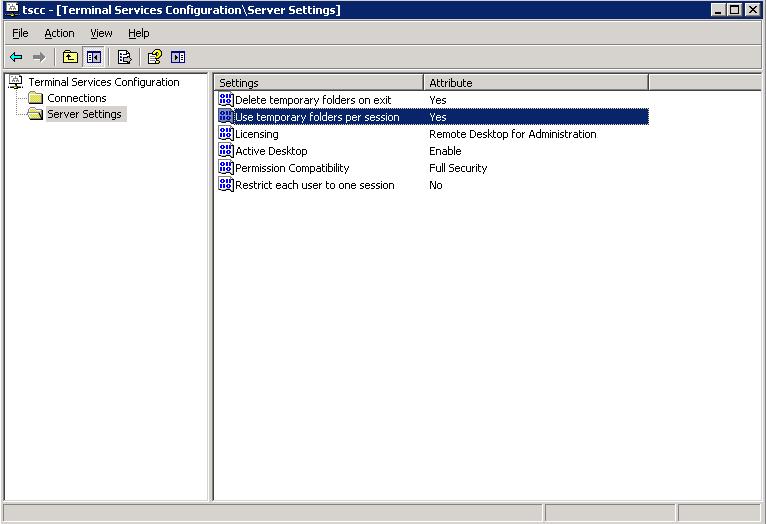
Task: Toggle the Show/Hide Console Tree button
Action: click(93, 57)
